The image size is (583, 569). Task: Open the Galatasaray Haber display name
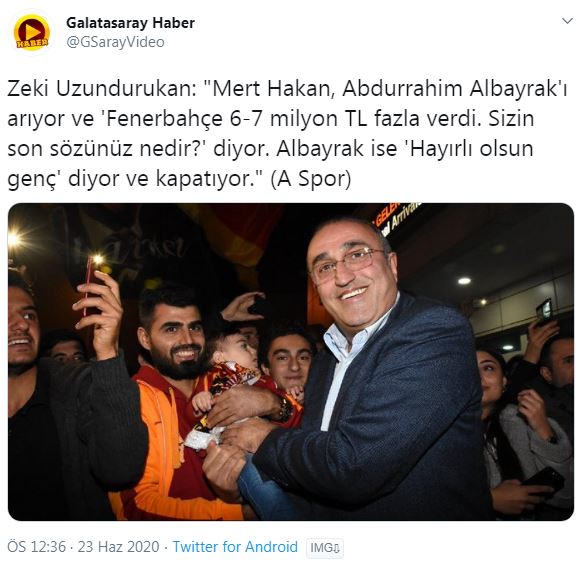pyautogui.click(x=131, y=23)
